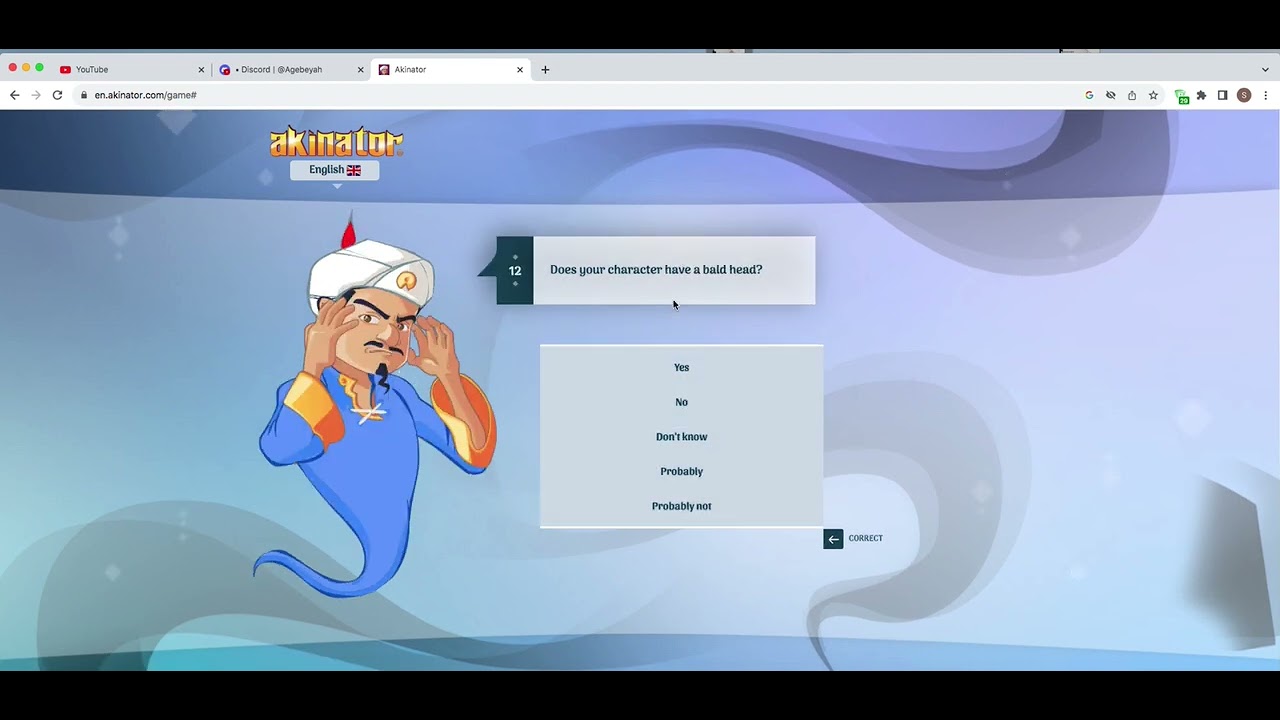1280x720 pixels.
Task: Answer No to the bald head question
Action: click(681, 402)
